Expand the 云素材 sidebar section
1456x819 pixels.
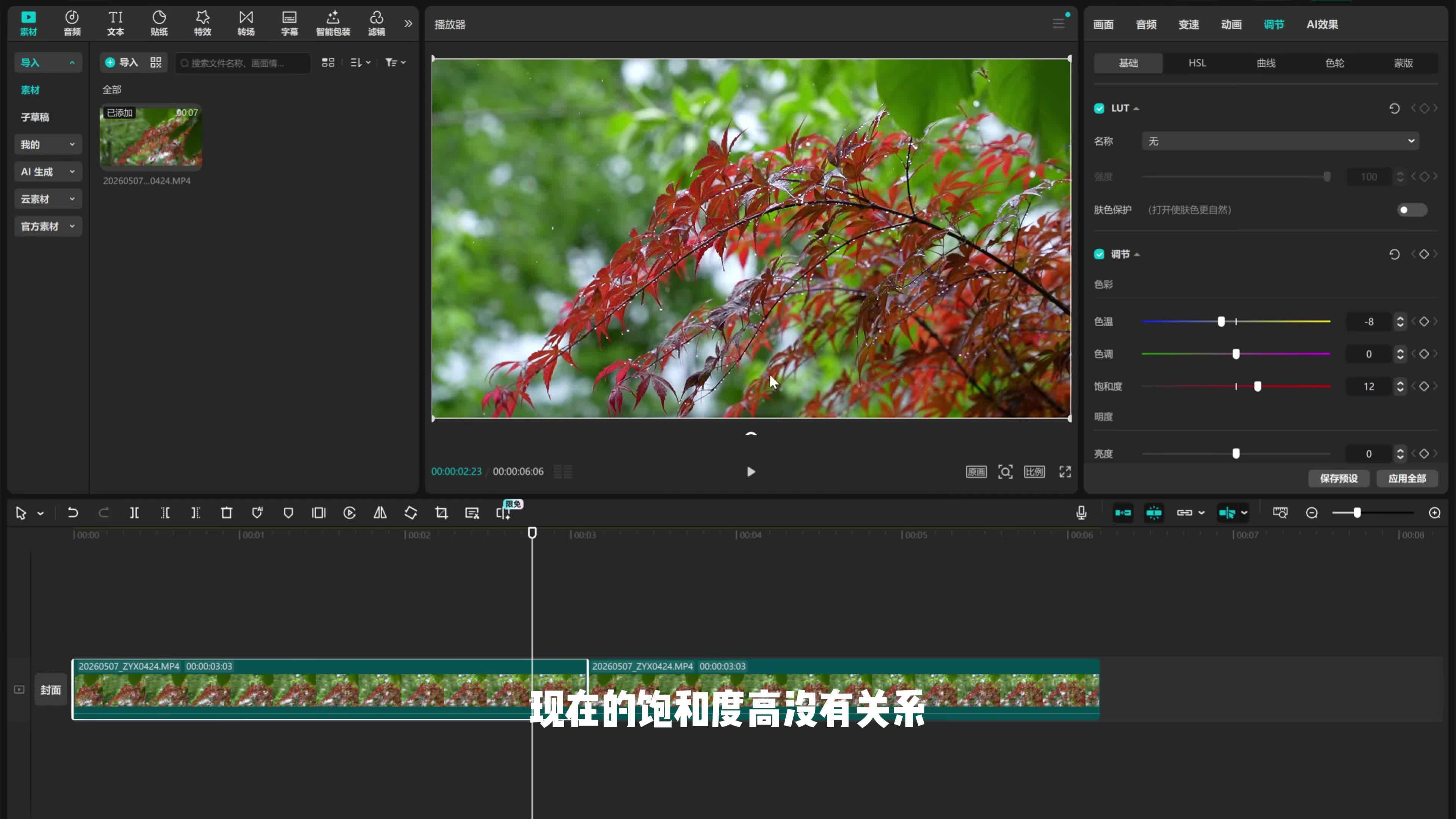[x=47, y=199]
